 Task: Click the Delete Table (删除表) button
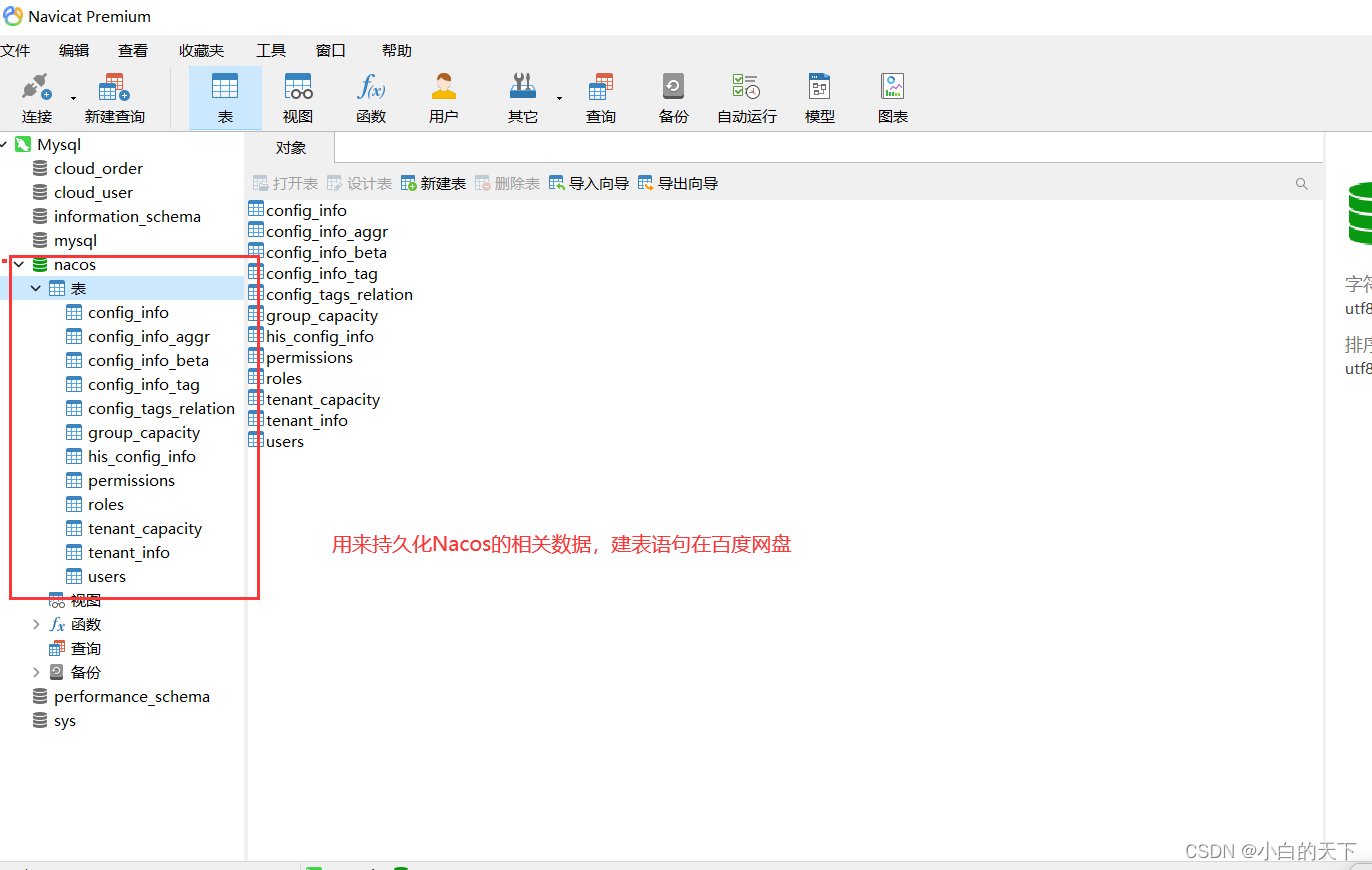(507, 184)
